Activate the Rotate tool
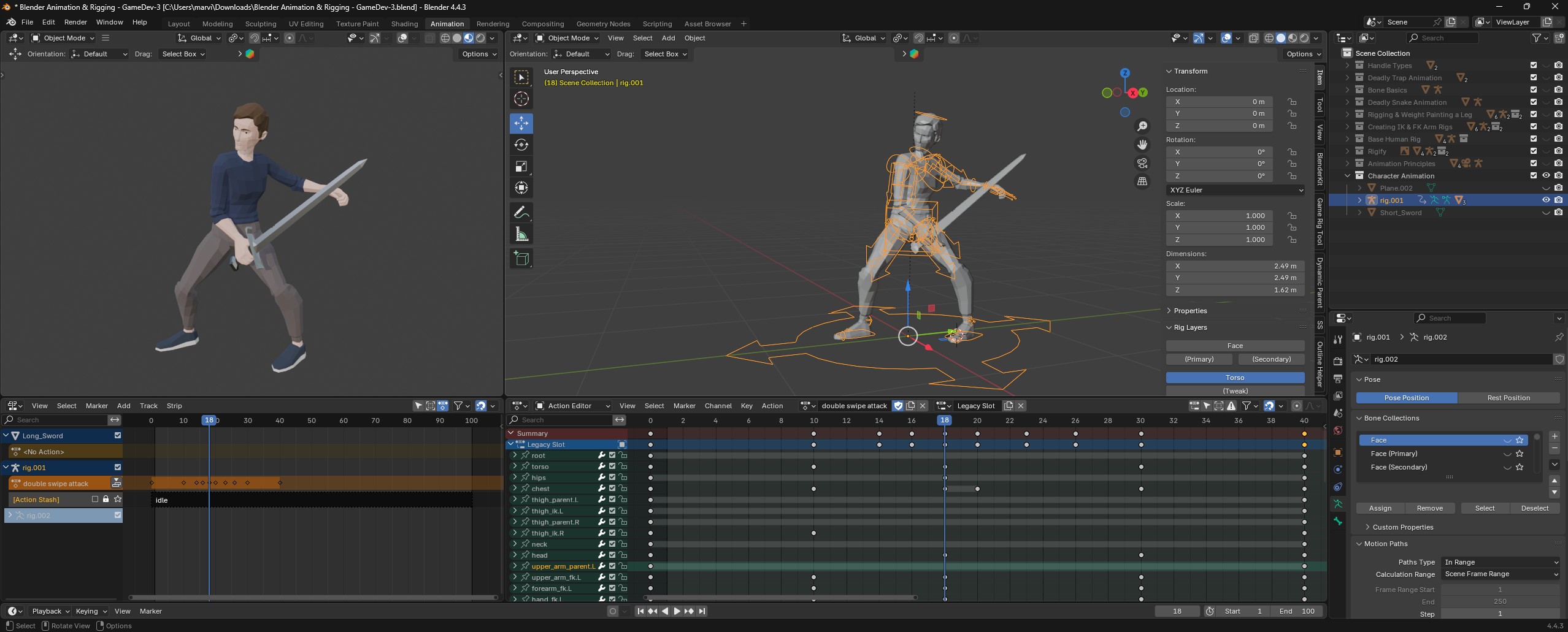Screen dimensions: 1568x632 [x=521, y=145]
